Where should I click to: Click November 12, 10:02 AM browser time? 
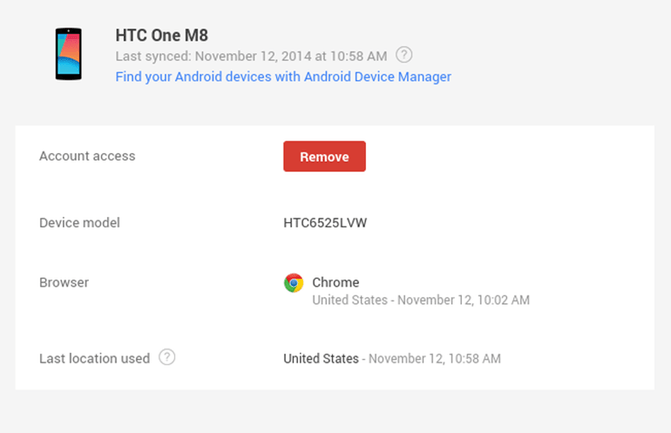coord(464,300)
